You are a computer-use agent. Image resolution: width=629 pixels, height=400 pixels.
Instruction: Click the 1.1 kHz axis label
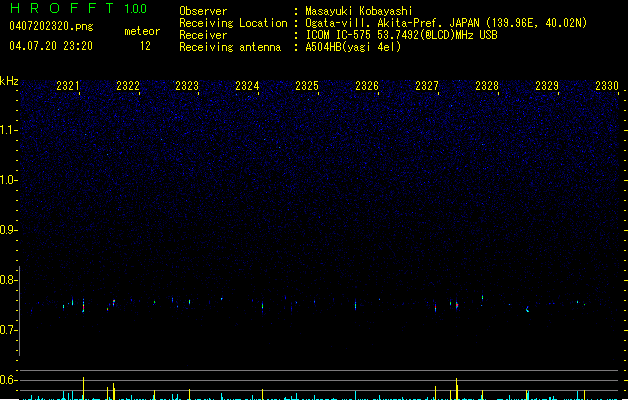[8, 130]
